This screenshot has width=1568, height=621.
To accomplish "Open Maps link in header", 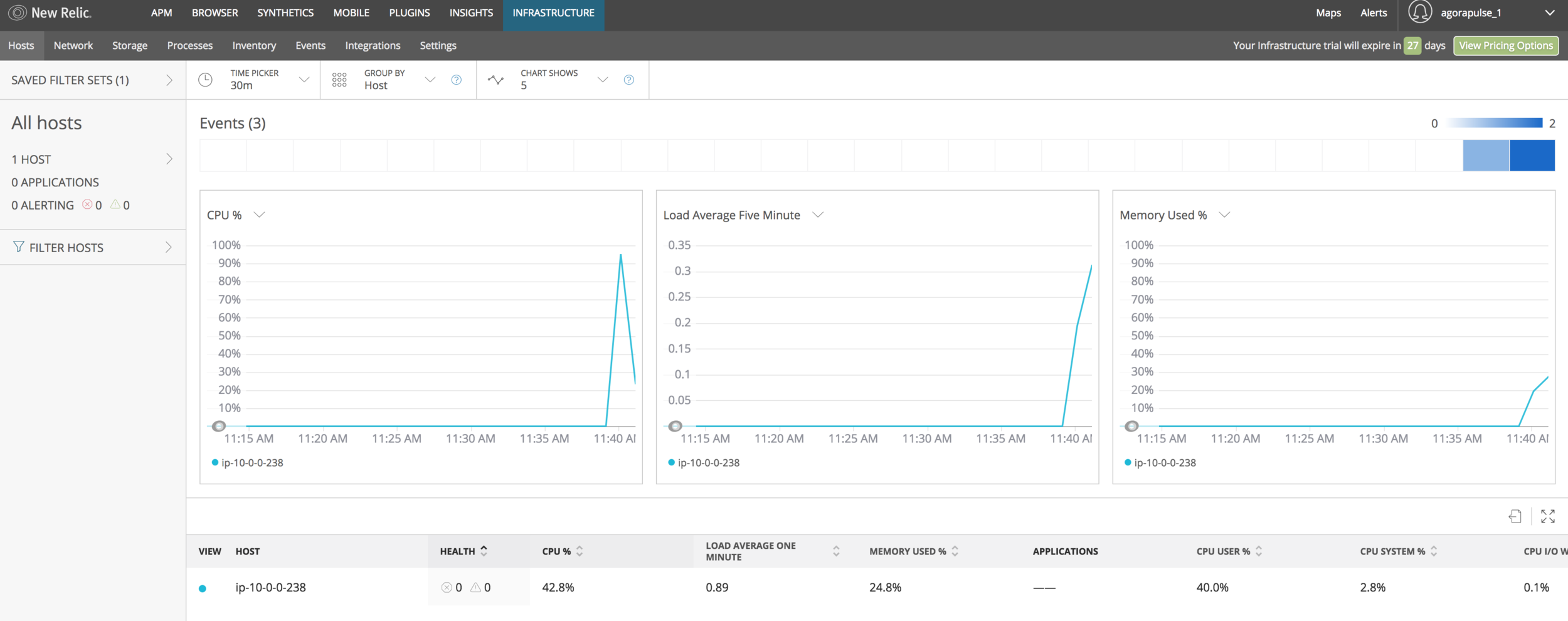I will (x=1328, y=13).
